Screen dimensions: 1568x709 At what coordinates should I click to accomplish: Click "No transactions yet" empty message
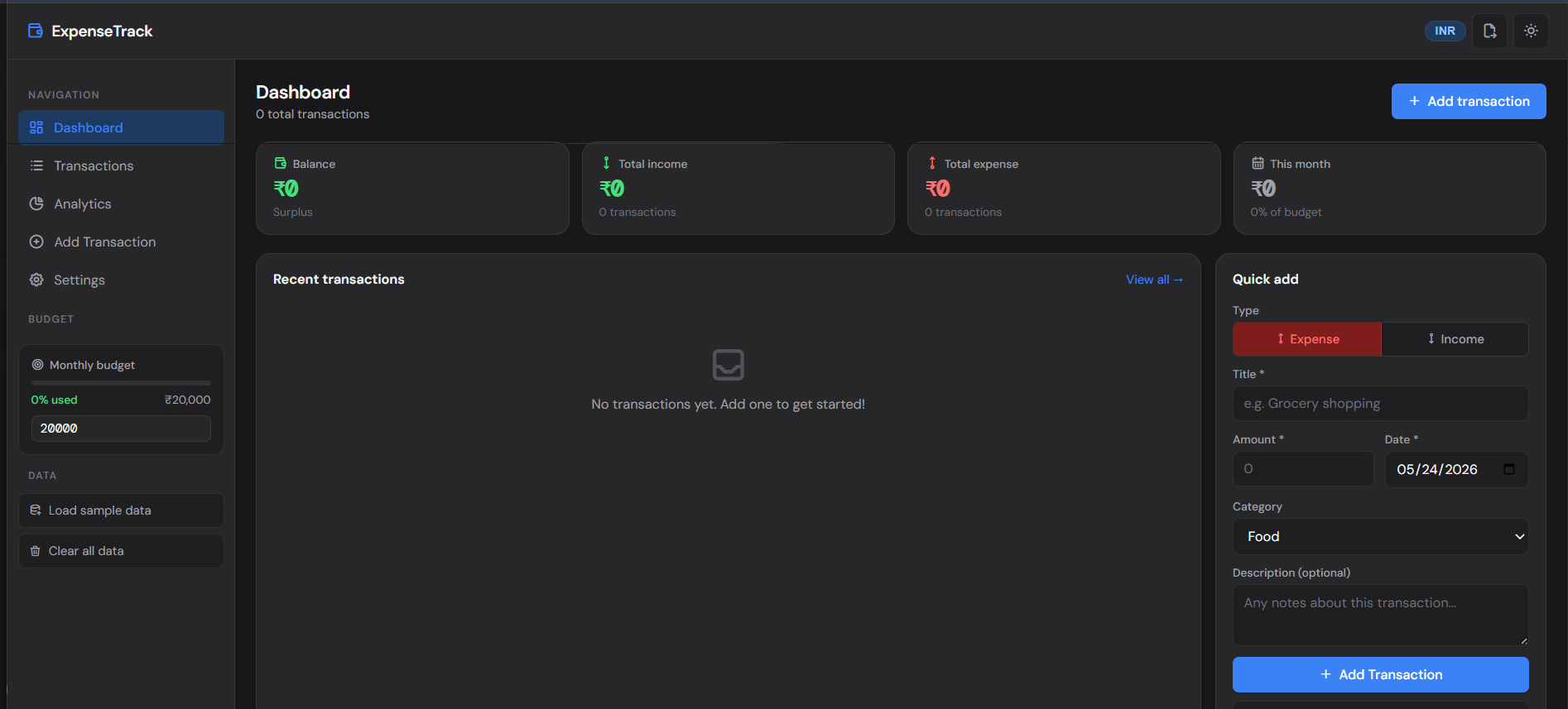(728, 405)
